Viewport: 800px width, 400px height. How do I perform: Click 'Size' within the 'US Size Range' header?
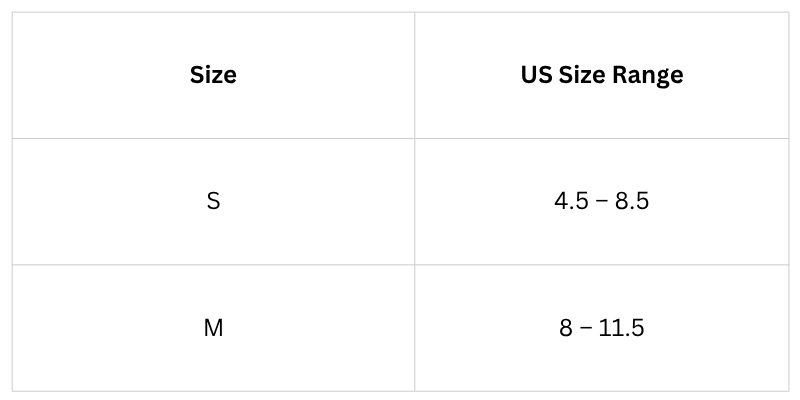coord(584,75)
